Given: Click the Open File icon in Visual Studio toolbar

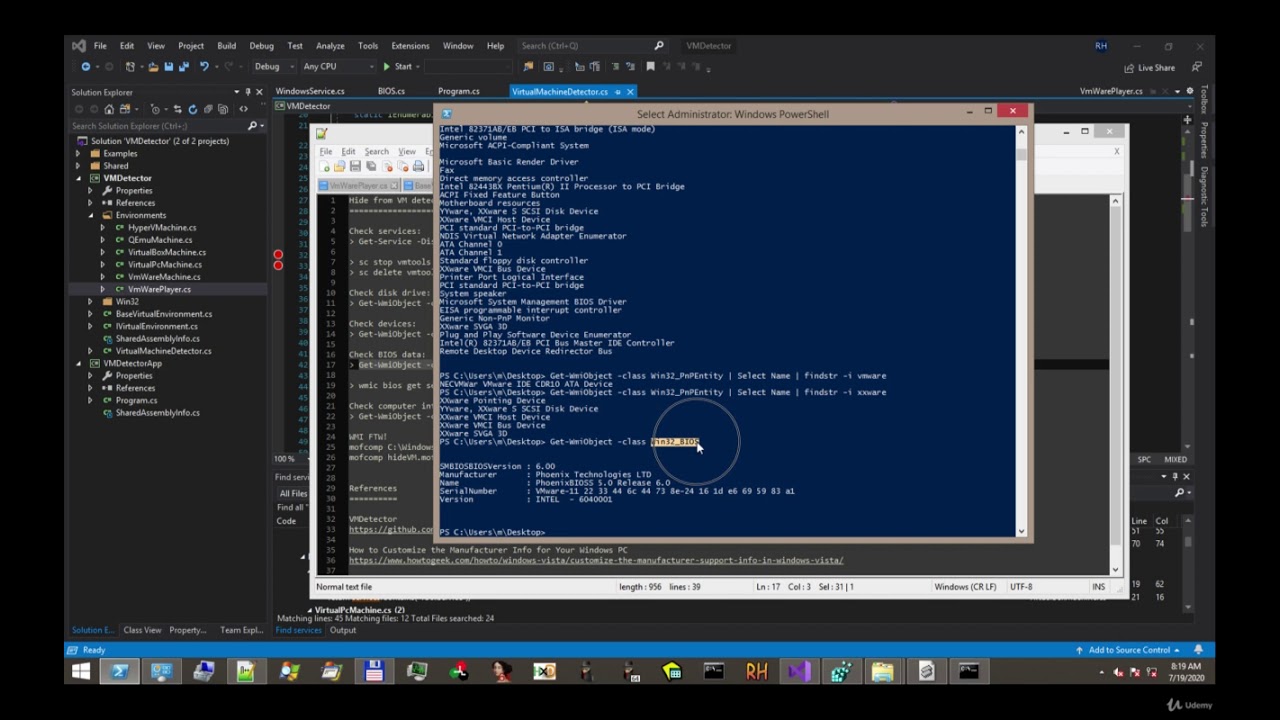Looking at the screenshot, I should (x=153, y=67).
